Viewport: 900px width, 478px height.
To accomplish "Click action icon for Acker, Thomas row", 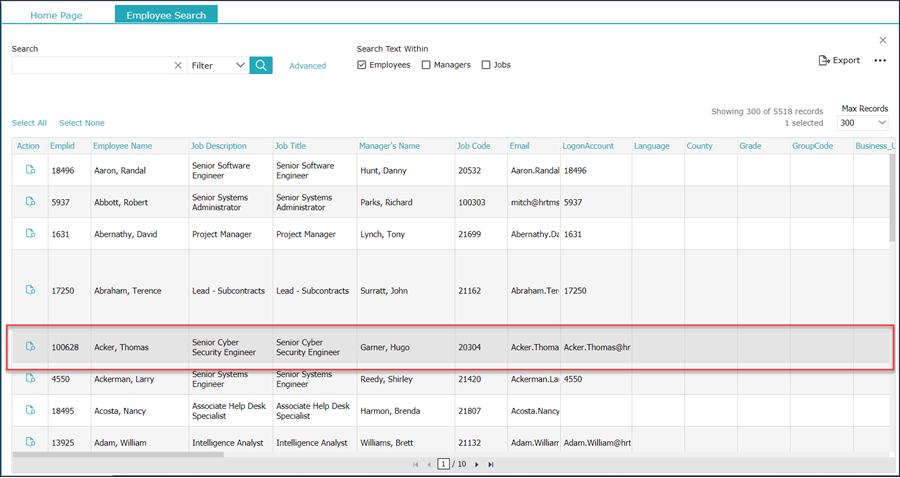I will pyautogui.click(x=30, y=347).
